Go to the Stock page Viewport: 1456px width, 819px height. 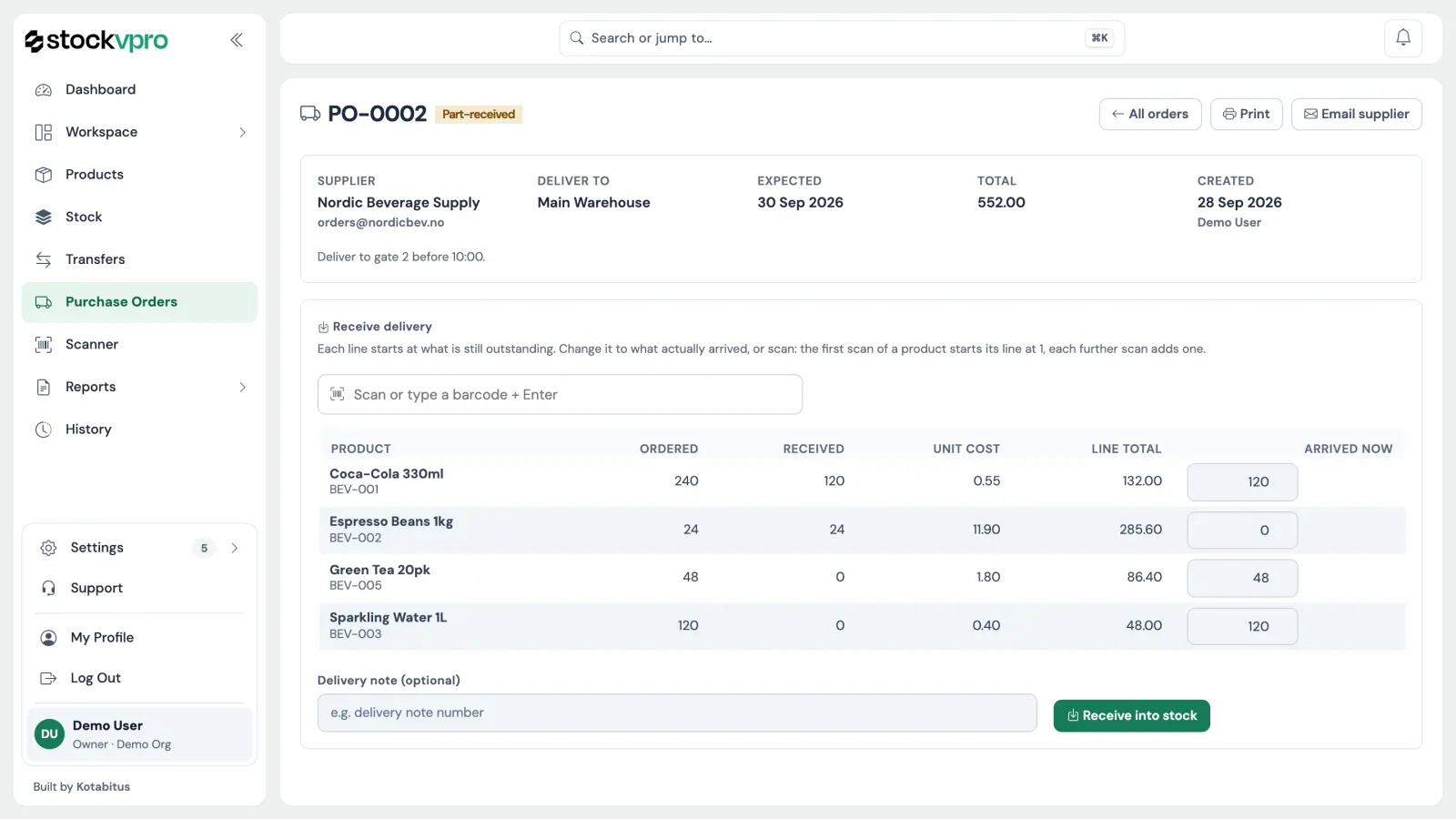coord(139,217)
